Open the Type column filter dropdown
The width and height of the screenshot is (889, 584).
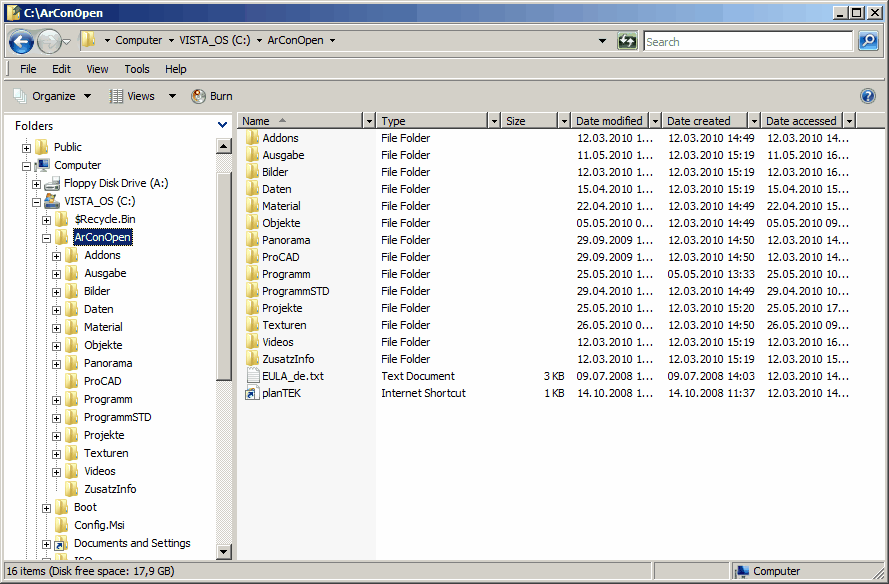493,121
